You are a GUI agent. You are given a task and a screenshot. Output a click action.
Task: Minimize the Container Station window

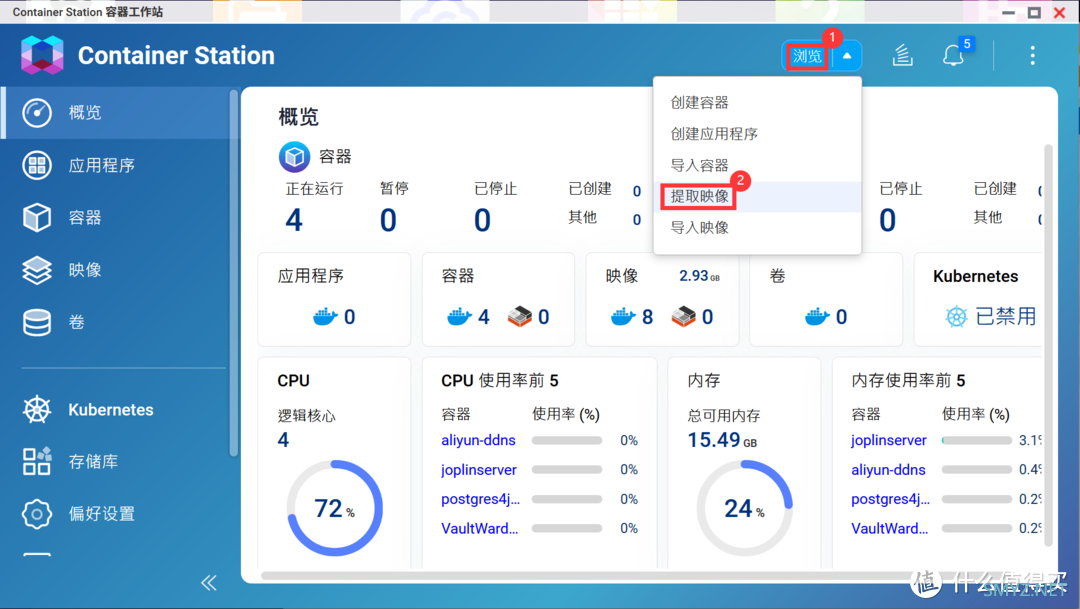1008,12
